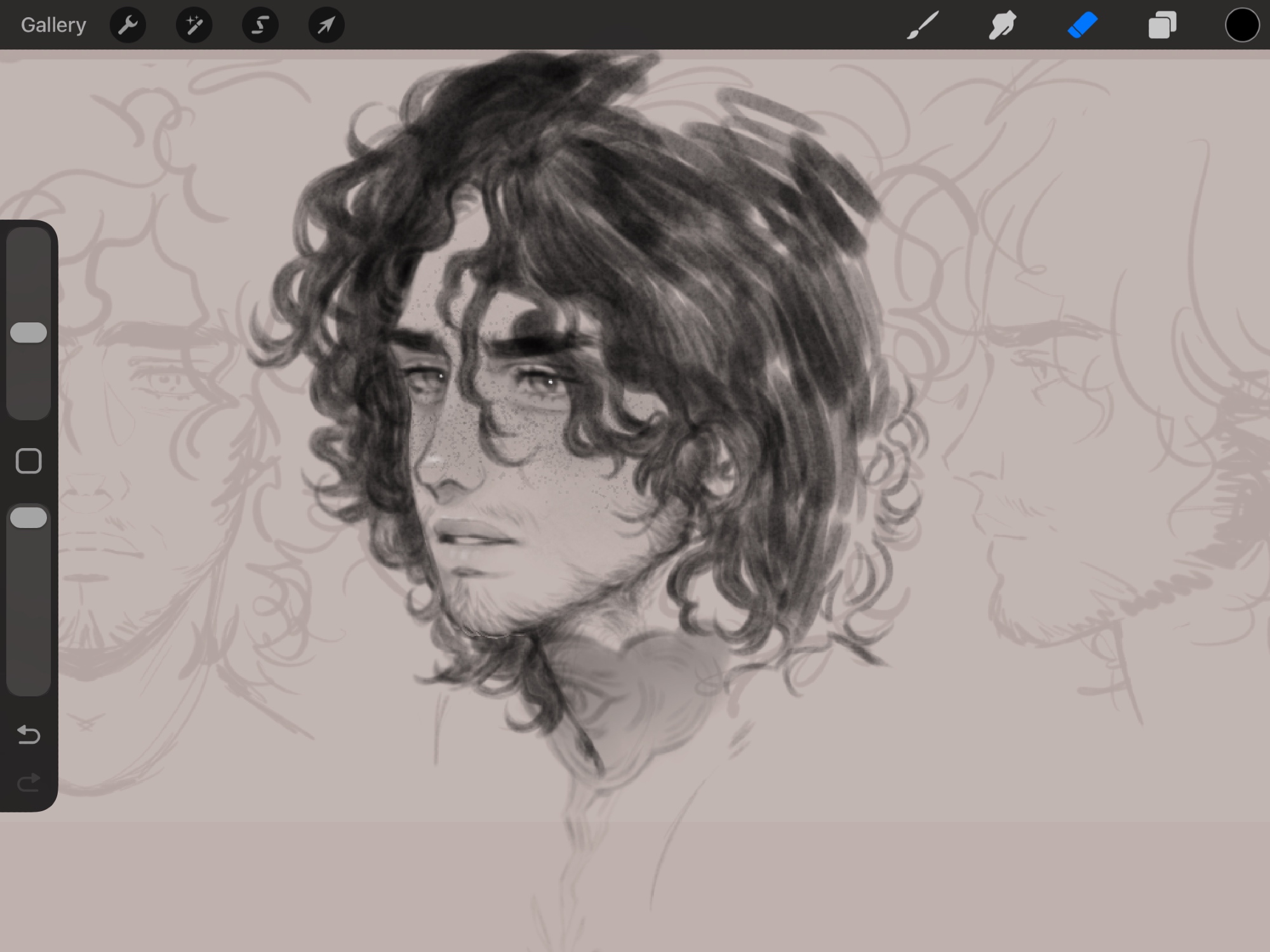The width and height of the screenshot is (1270, 952).
Task: Click the brush opacity slider handle
Action: 29,518
